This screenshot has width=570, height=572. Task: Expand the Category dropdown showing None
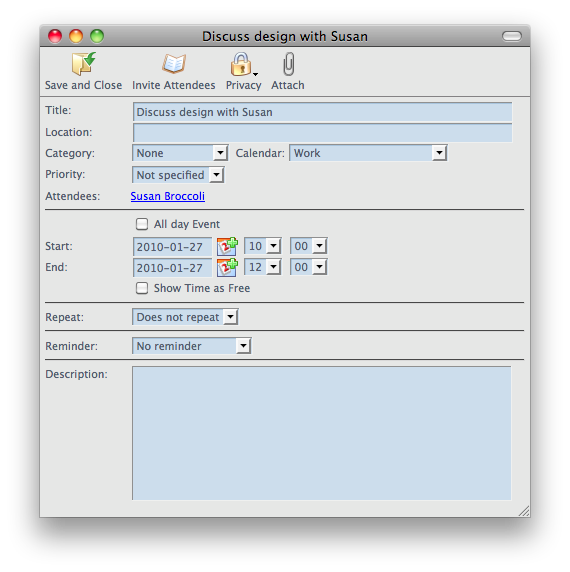[180, 153]
